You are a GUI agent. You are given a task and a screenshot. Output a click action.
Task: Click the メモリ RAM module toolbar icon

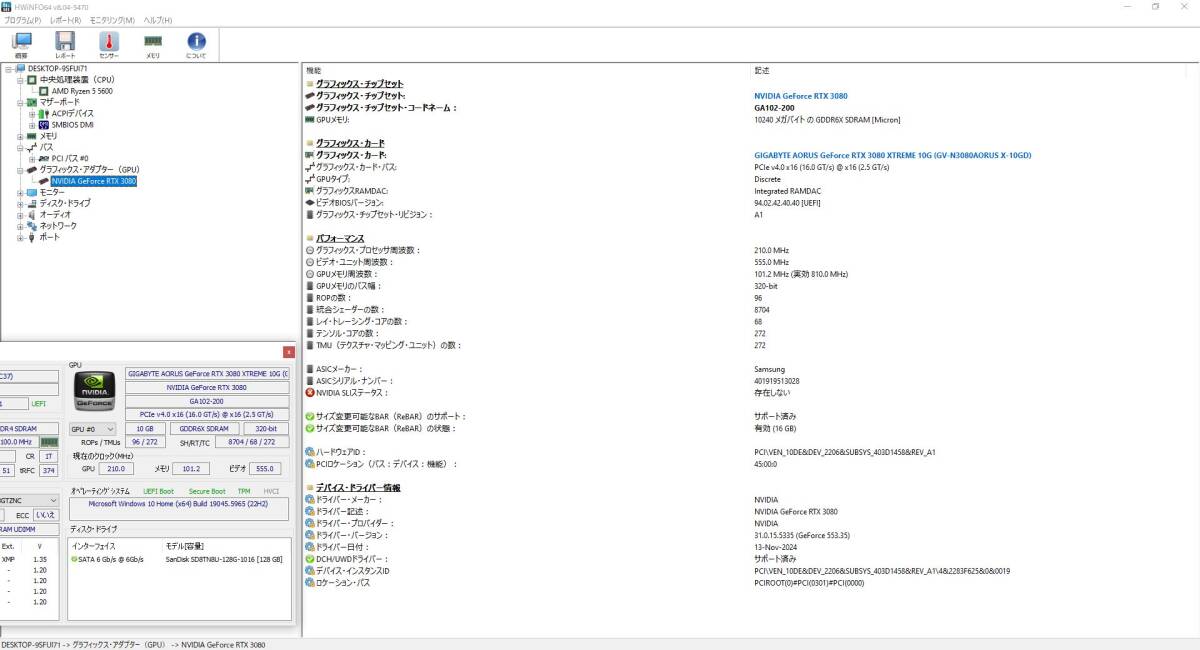coord(153,45)
